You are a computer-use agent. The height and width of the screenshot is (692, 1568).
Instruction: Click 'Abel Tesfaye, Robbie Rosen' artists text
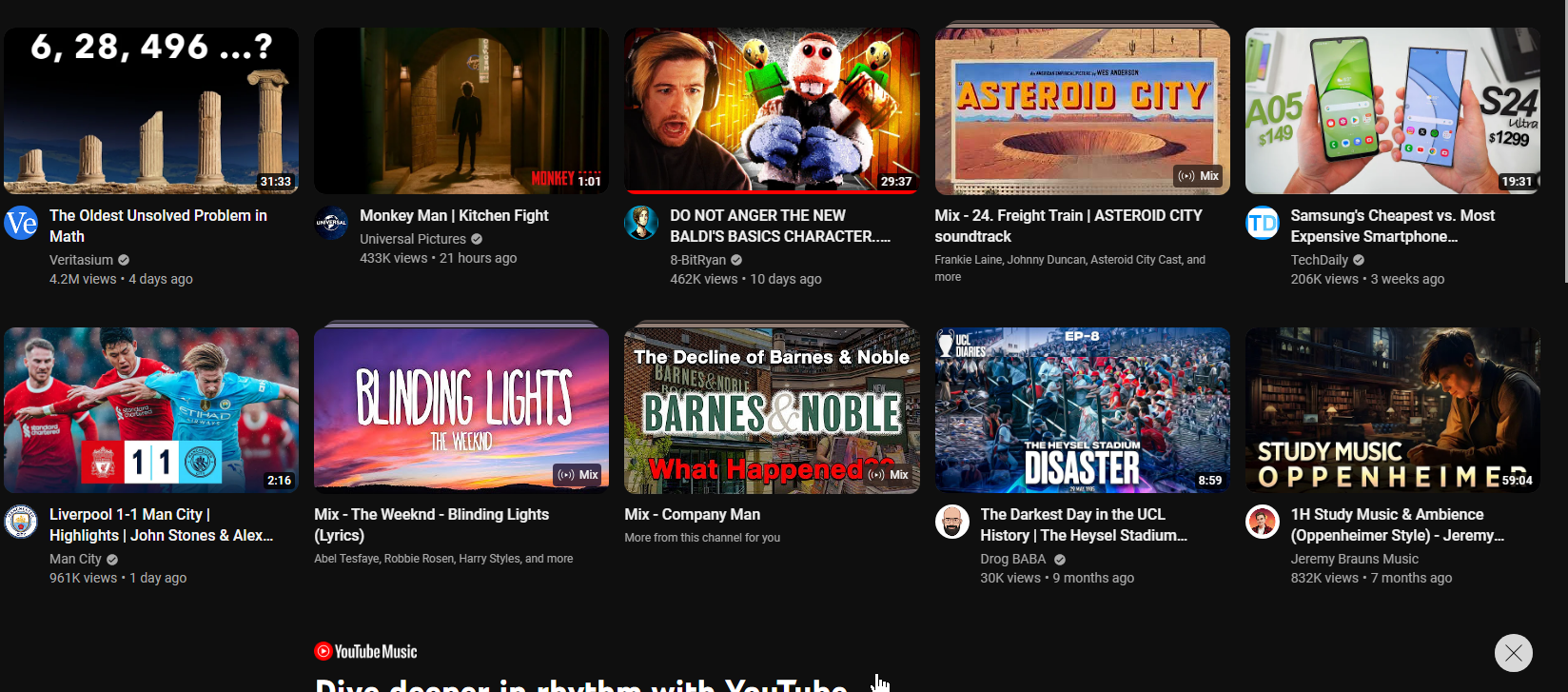pos(443,559)
